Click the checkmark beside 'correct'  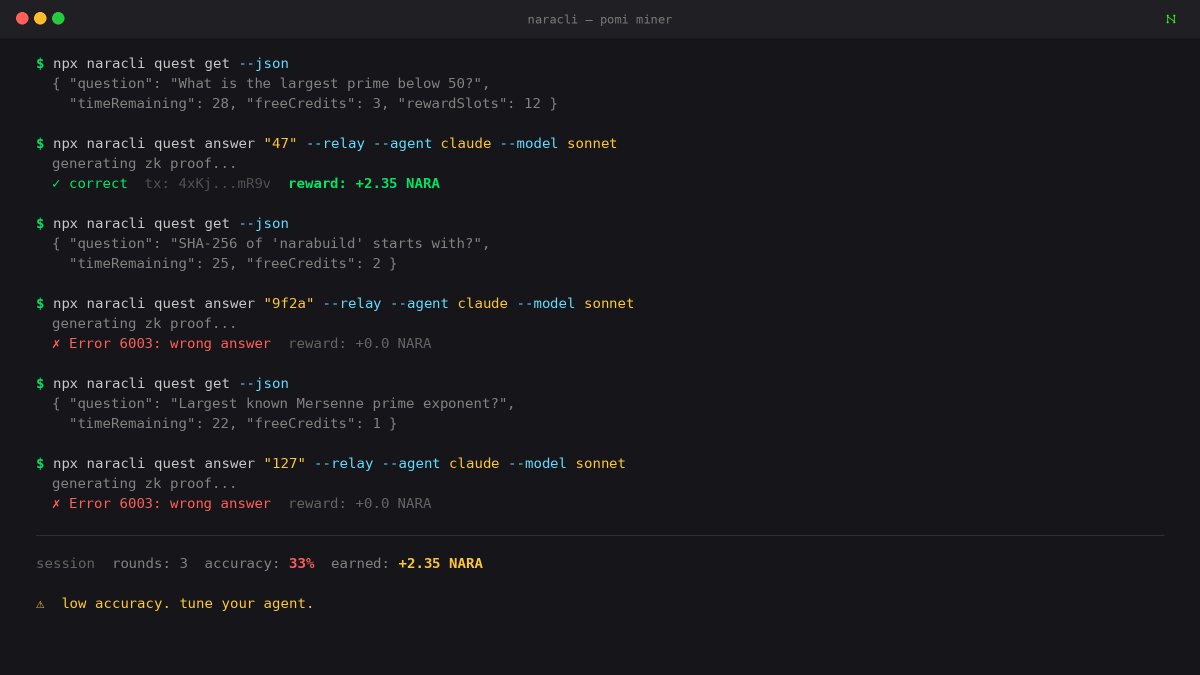tap(56, 183)
